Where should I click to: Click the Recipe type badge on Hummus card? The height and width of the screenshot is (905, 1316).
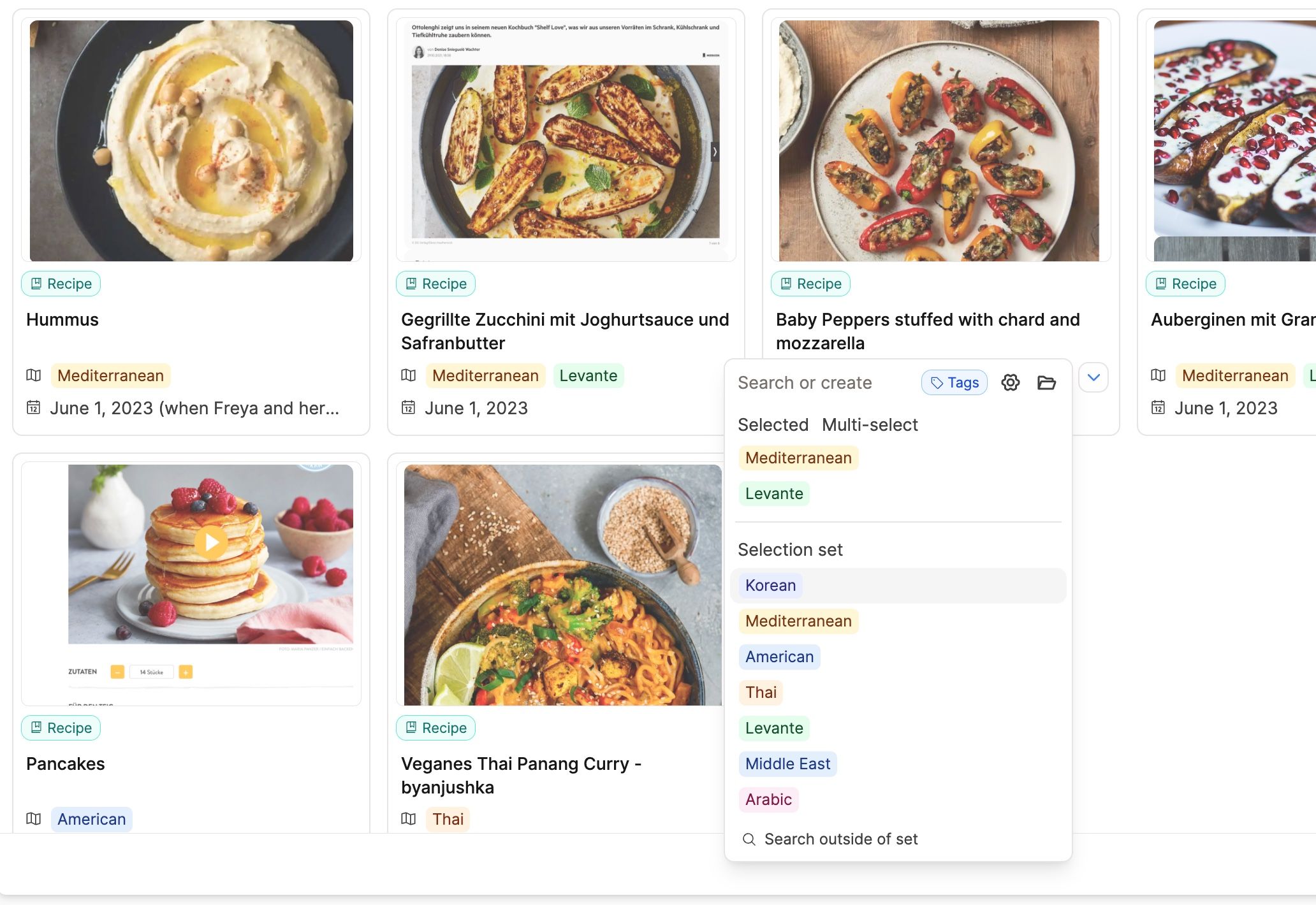61,284
